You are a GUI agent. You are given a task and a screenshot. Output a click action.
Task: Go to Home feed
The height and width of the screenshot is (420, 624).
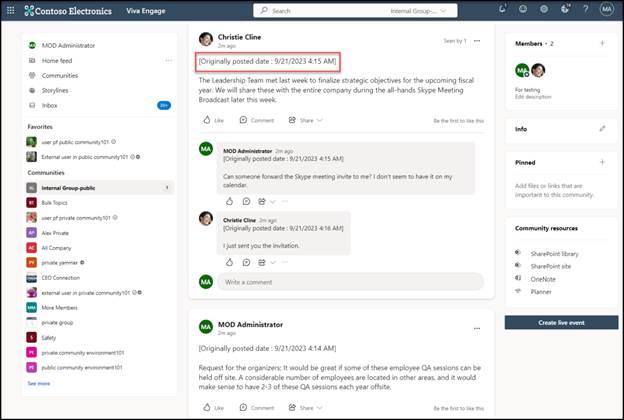(57, 61)
